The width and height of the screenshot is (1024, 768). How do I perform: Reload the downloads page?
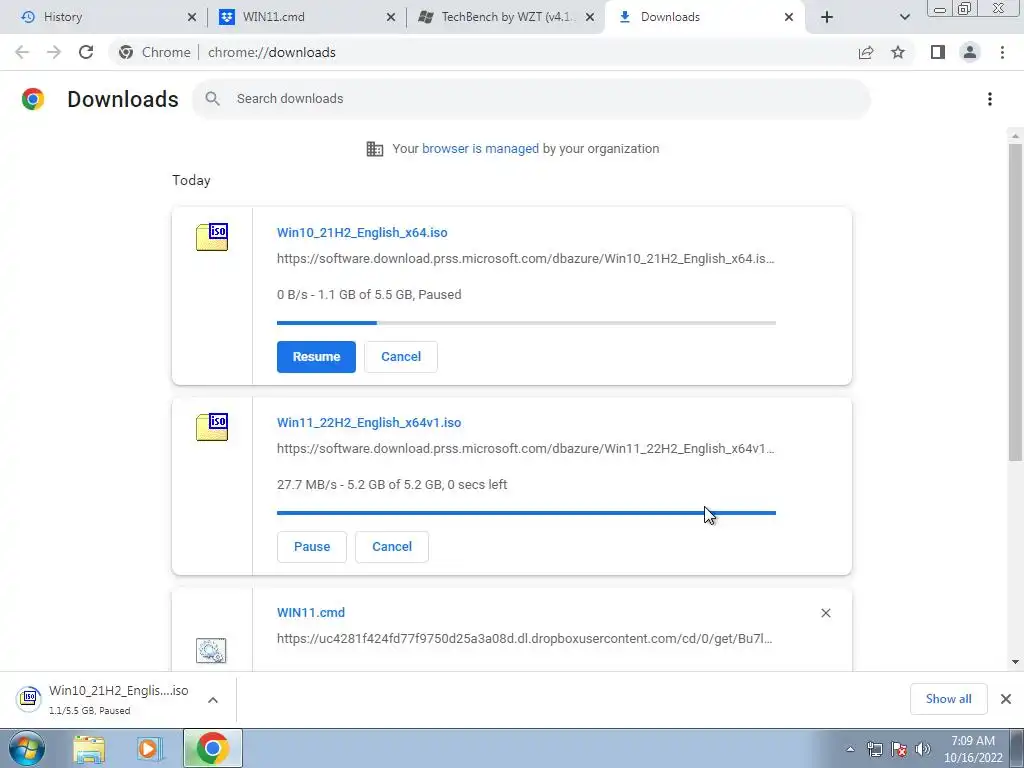click(86, 52)
